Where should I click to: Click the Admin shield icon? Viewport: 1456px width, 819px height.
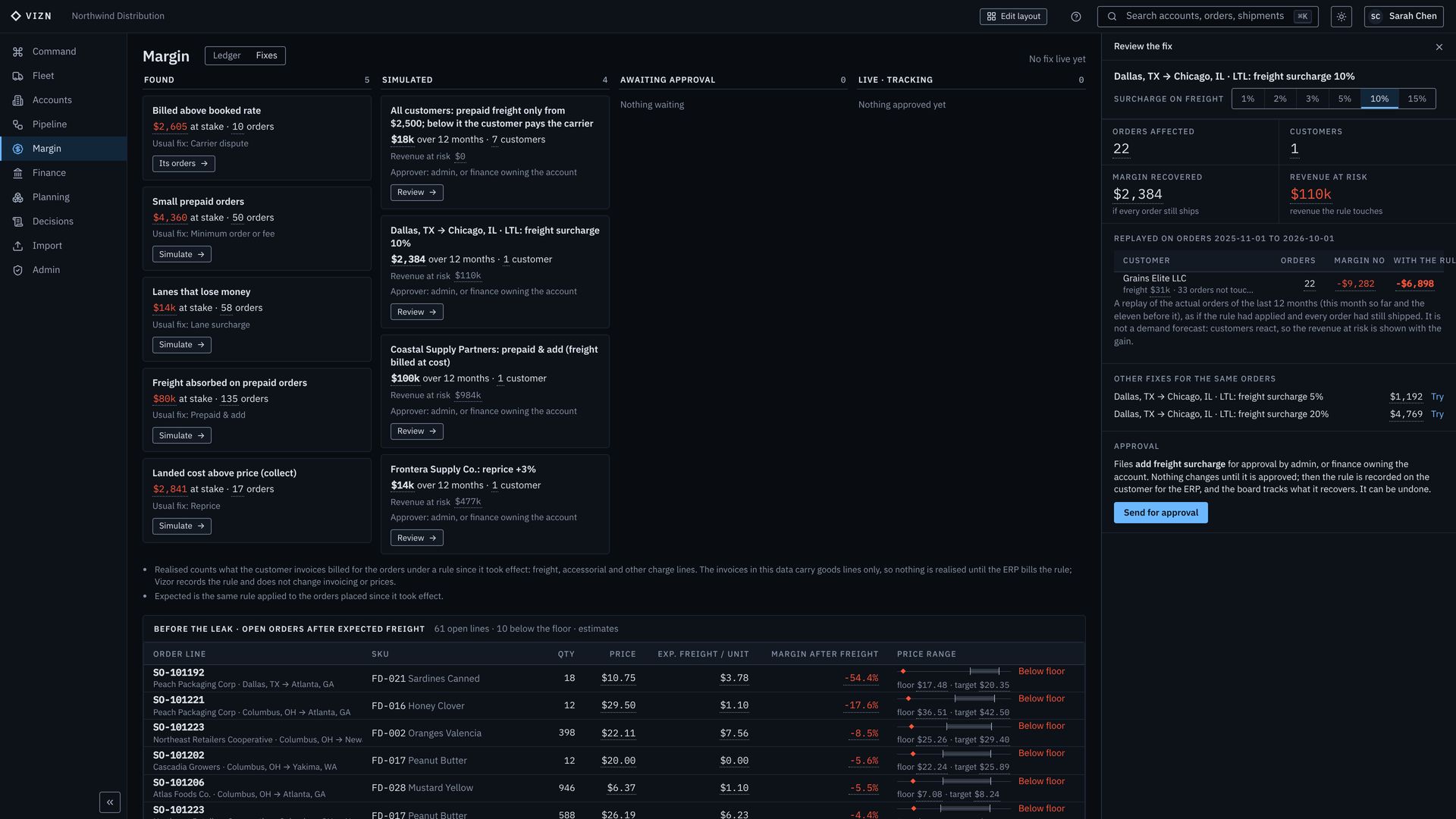(17, 270)
